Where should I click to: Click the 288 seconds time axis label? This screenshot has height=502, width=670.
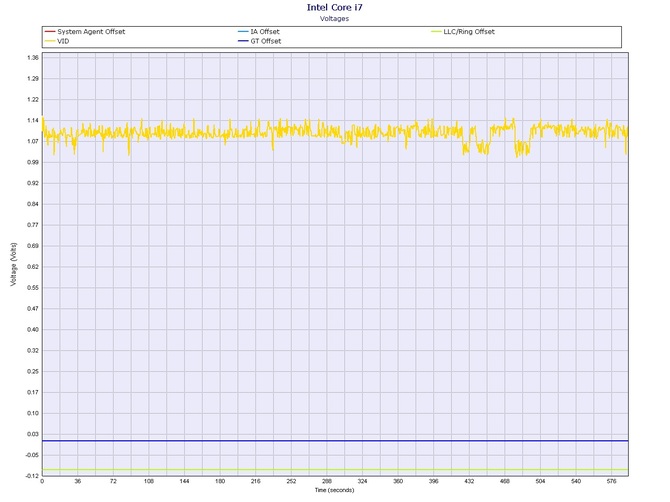click(327, 481)
